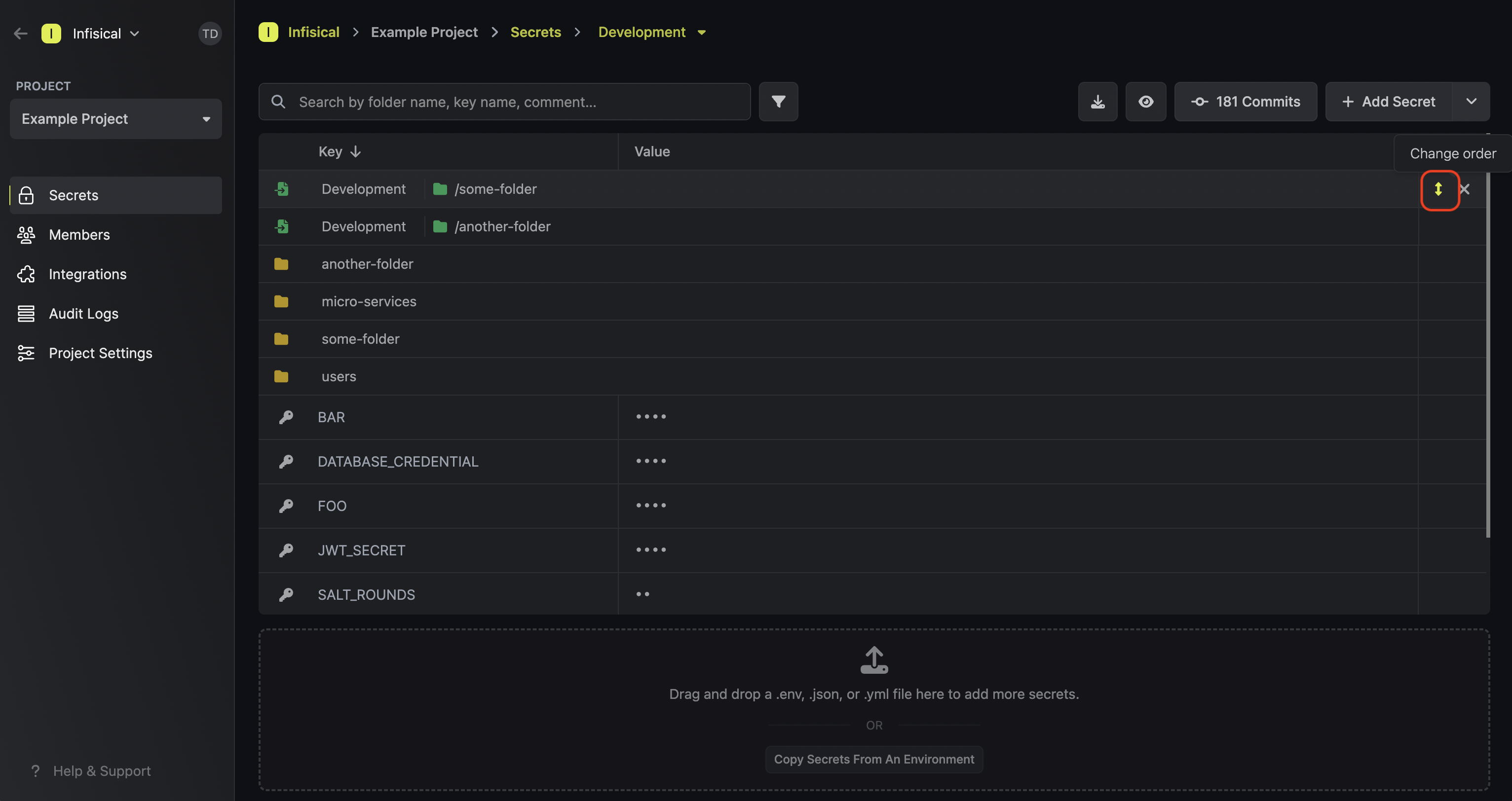Click Copy Secrets From An Environment
Image resolution: width=1512 pixels, height=801 pixels.
pos(874,759)
